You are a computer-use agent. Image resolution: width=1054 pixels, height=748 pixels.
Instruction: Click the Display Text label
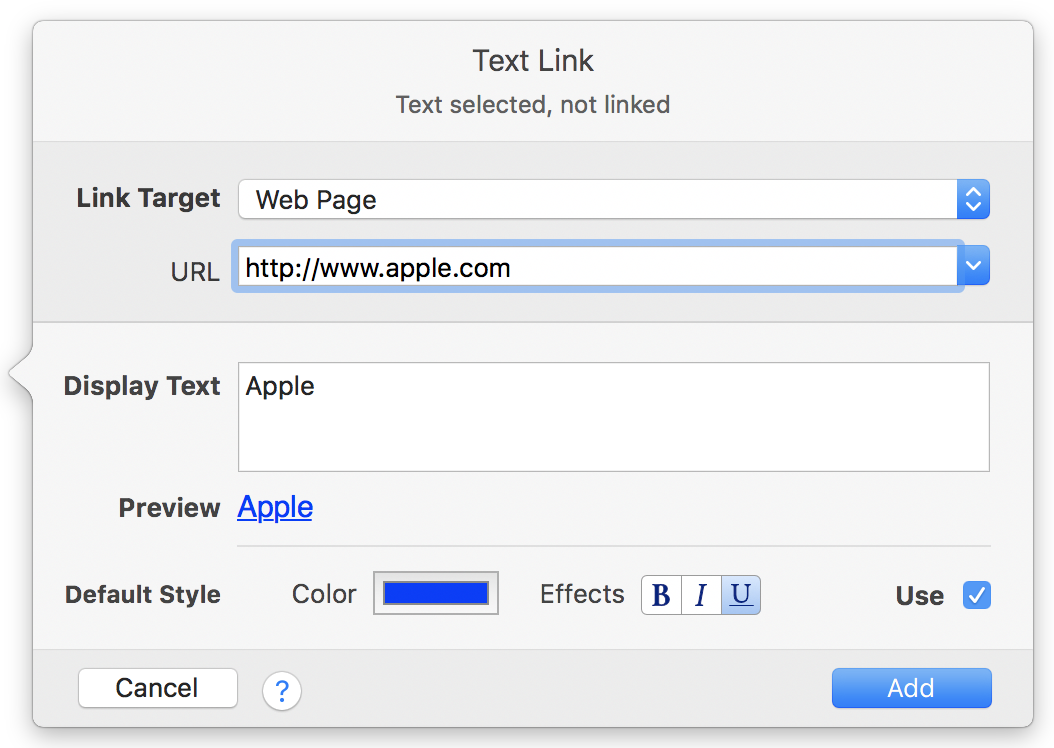pos(142,386)
